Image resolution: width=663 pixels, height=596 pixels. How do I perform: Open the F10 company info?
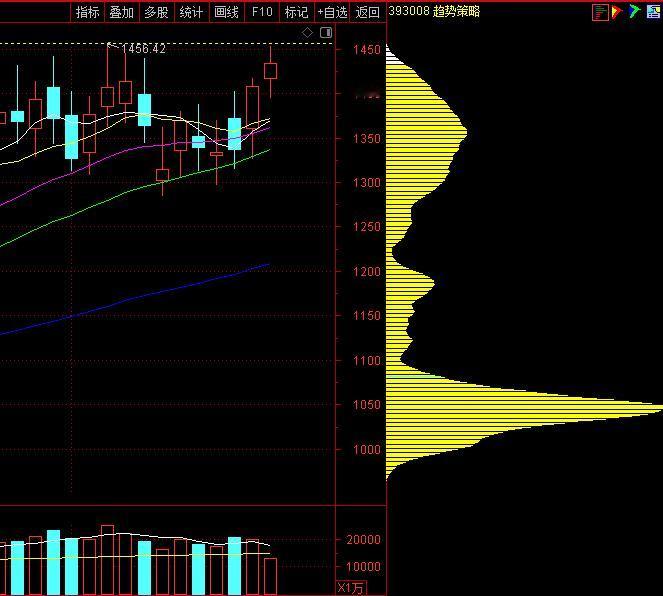click(262, 12)
